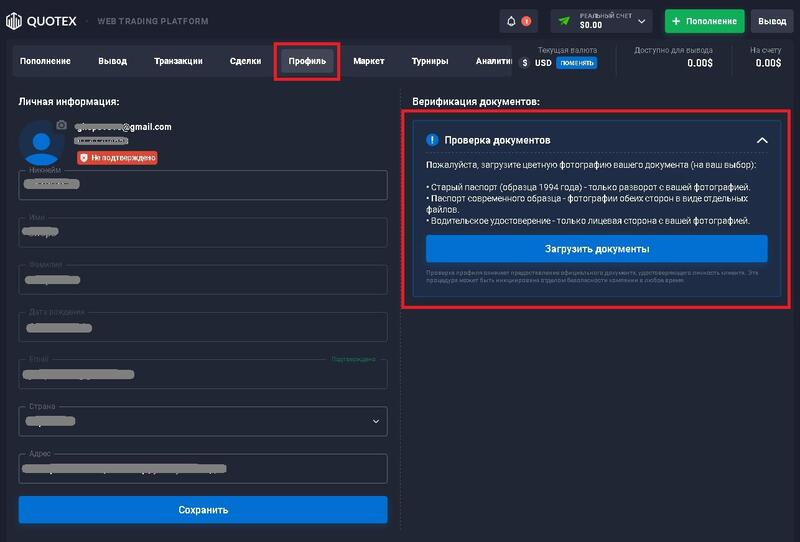Click the red notification count badge
This screenshot has height=542, width=800.
527,21
